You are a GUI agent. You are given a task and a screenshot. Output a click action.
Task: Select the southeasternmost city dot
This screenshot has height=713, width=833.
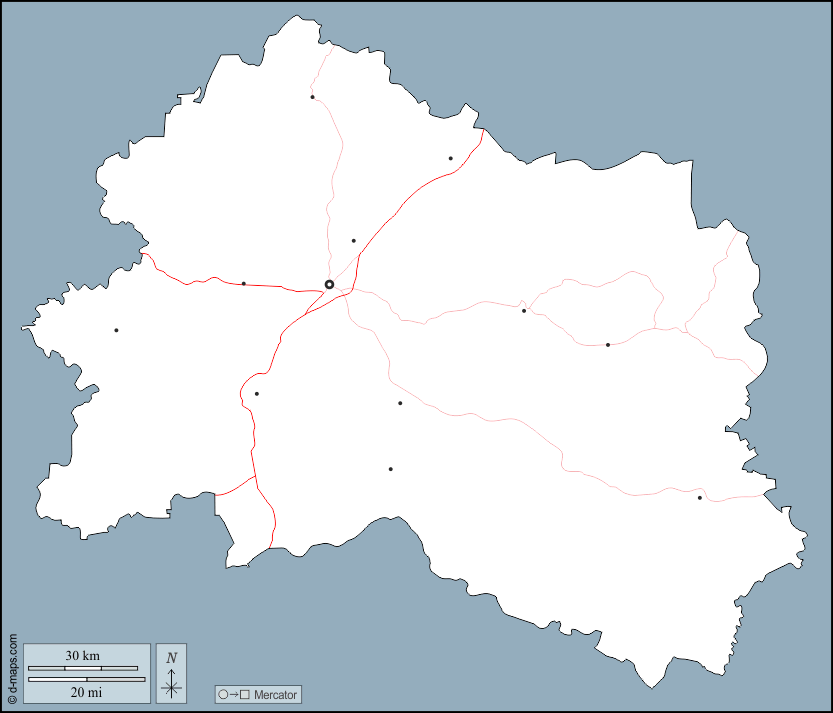pyautogui.click(x=700, y=498)
